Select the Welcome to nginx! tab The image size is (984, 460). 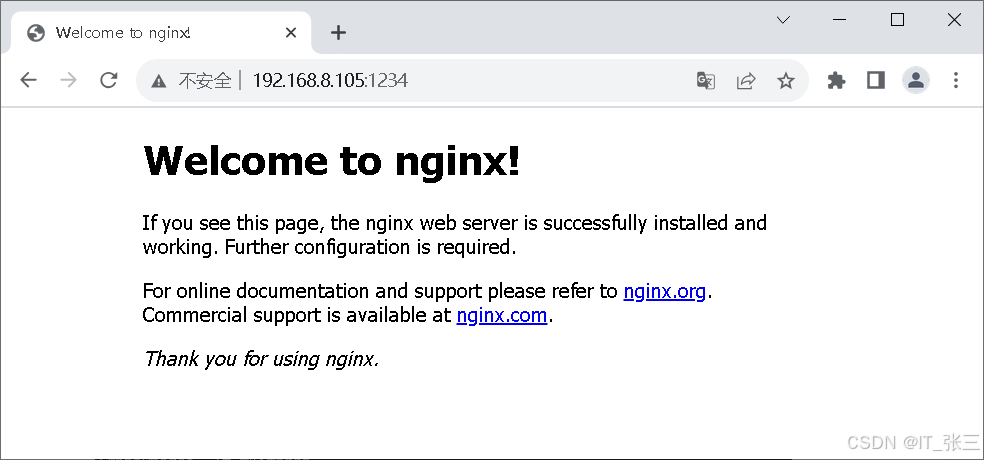click(x=162, y=33)
